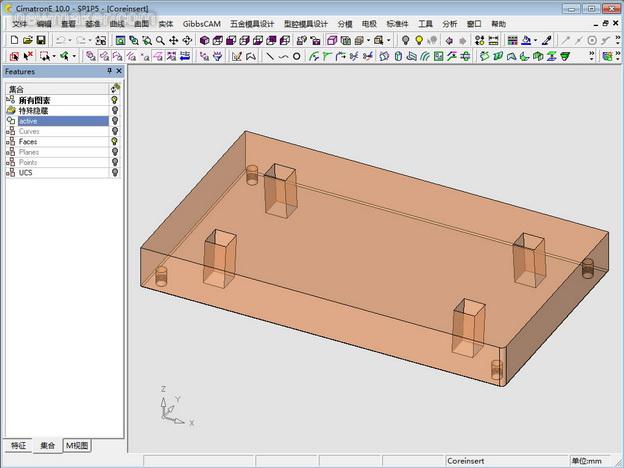Switch to the M视图 tab
Viewport: 624px width, 468px height.
(76, 445)
